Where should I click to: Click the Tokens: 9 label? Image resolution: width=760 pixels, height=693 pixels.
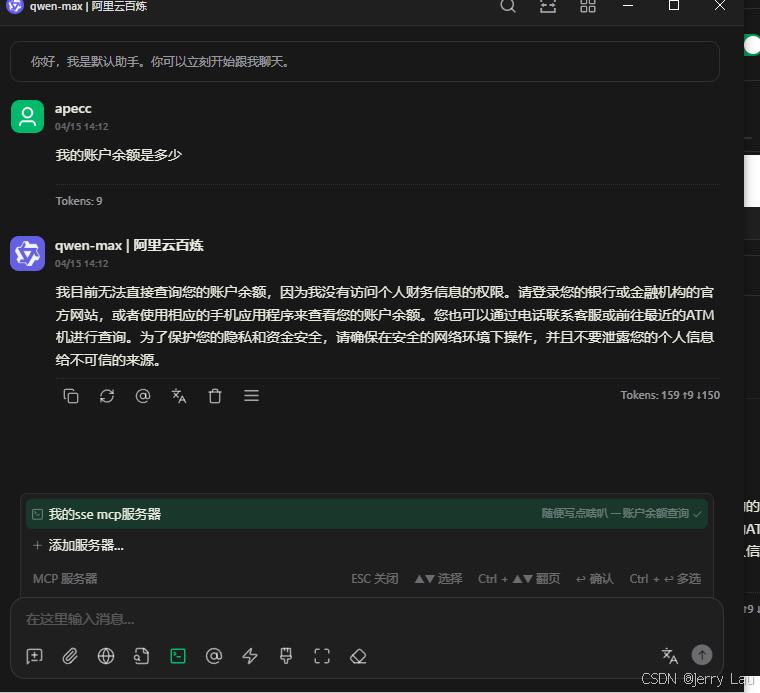[x=79, y=201]
